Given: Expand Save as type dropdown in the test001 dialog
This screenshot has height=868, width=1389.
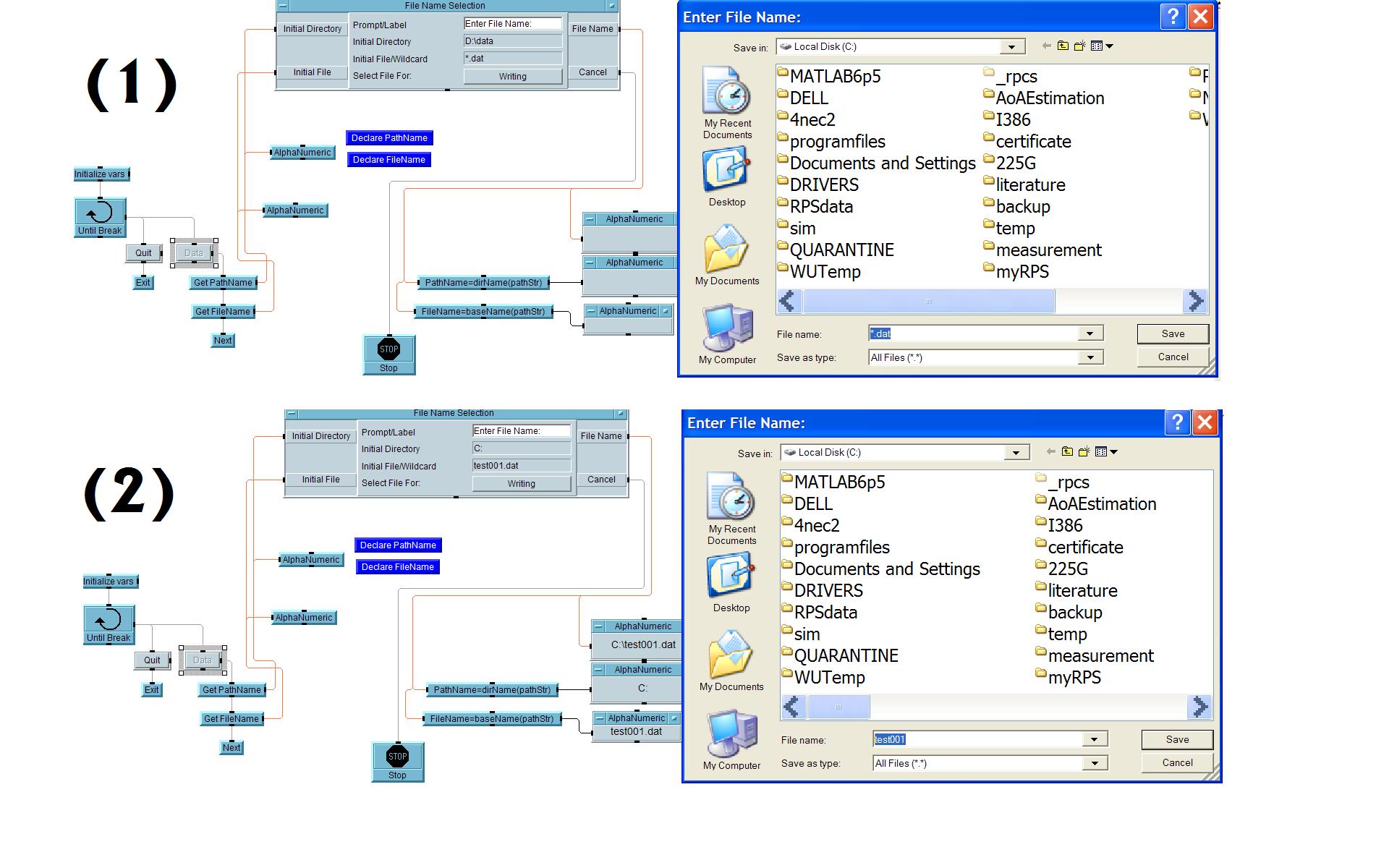Looking at the screenshot, I should coord(1094,763).
